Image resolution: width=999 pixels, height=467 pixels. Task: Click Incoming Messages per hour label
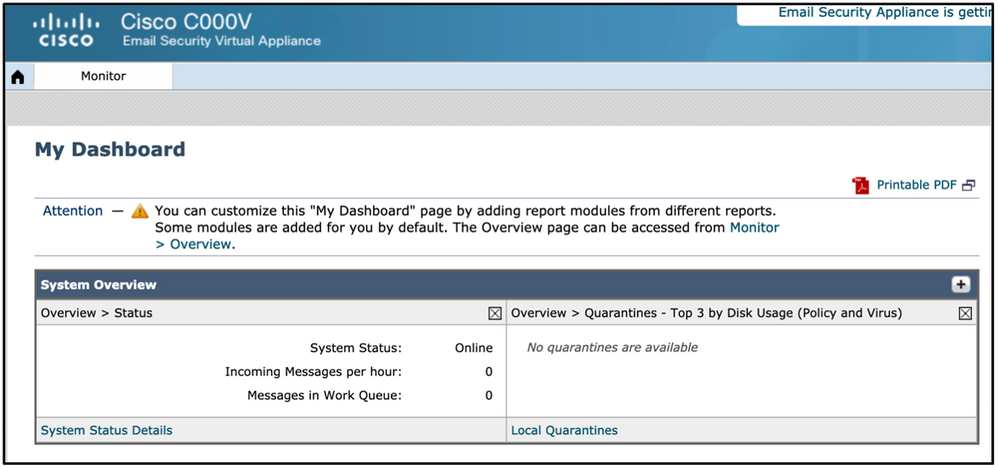coord(313,371)
